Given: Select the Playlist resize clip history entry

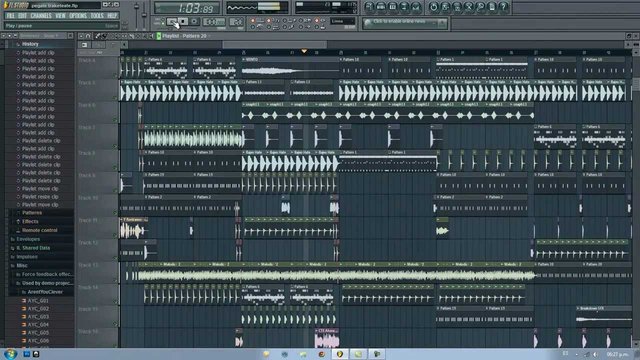Looking at the screenshot, I should point(40,197).
